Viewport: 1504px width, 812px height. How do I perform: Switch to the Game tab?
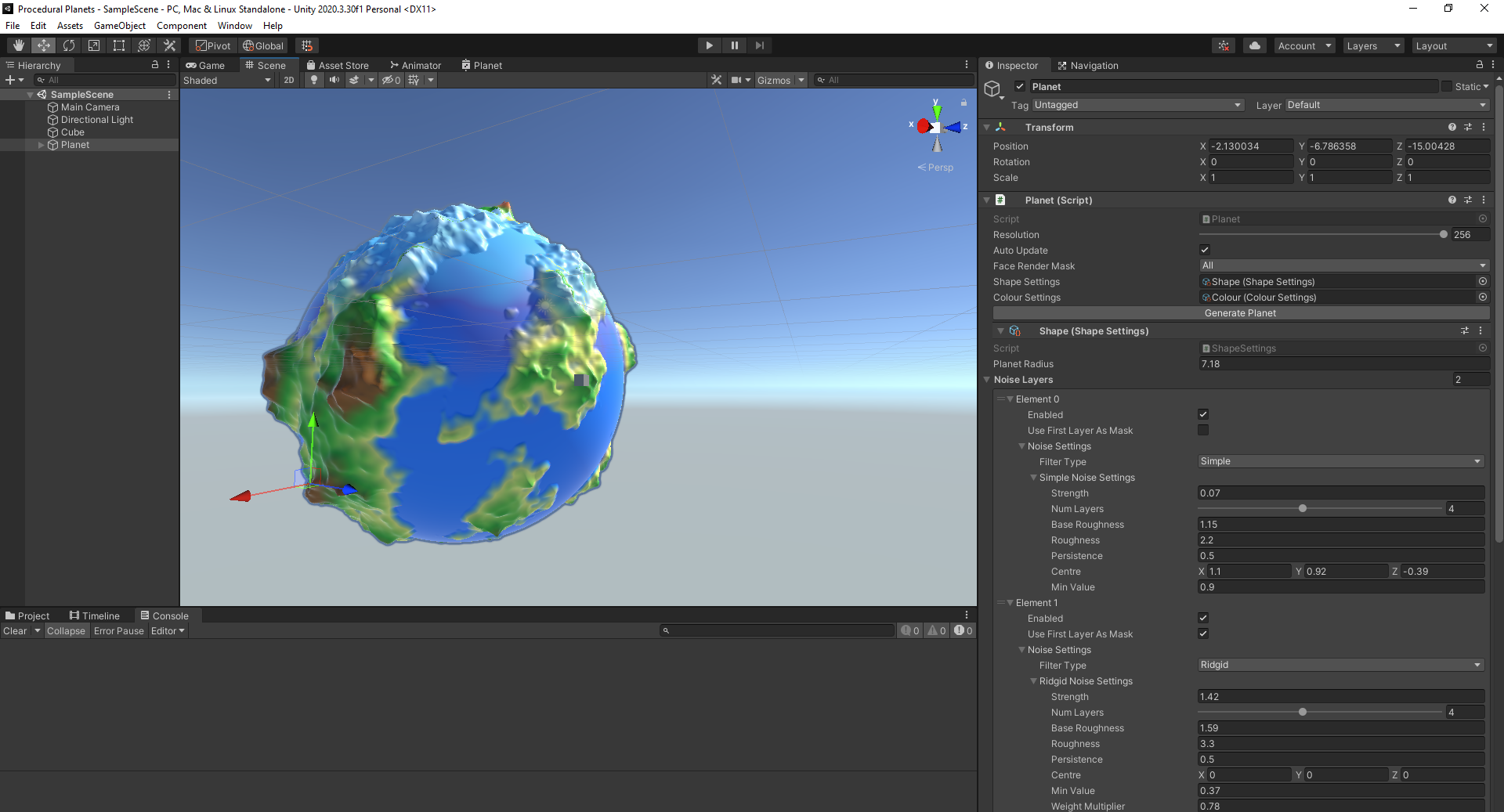point(206,65)
